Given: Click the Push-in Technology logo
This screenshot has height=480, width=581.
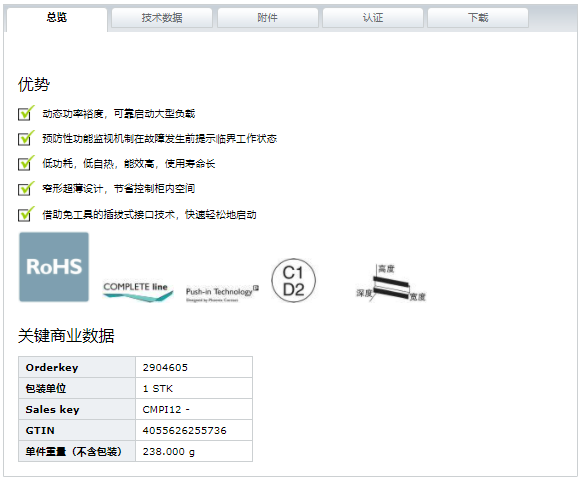Looking at the screenshot, I should pyautogui.click(x=222, y=294).
